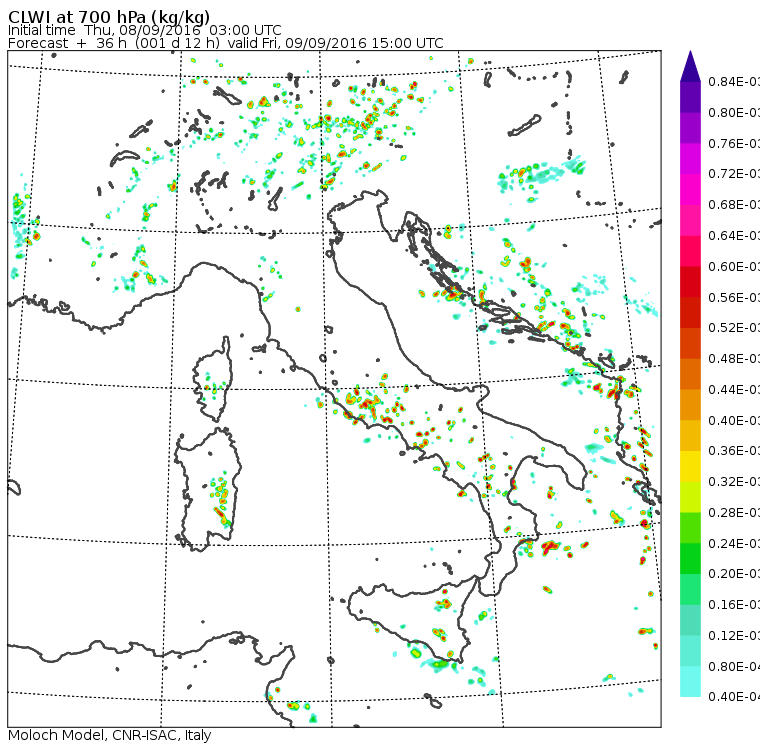Click the "Moloch Model, CNR-ISAC, Italy" credit text

pyautogui.click(x=110, y=735)
